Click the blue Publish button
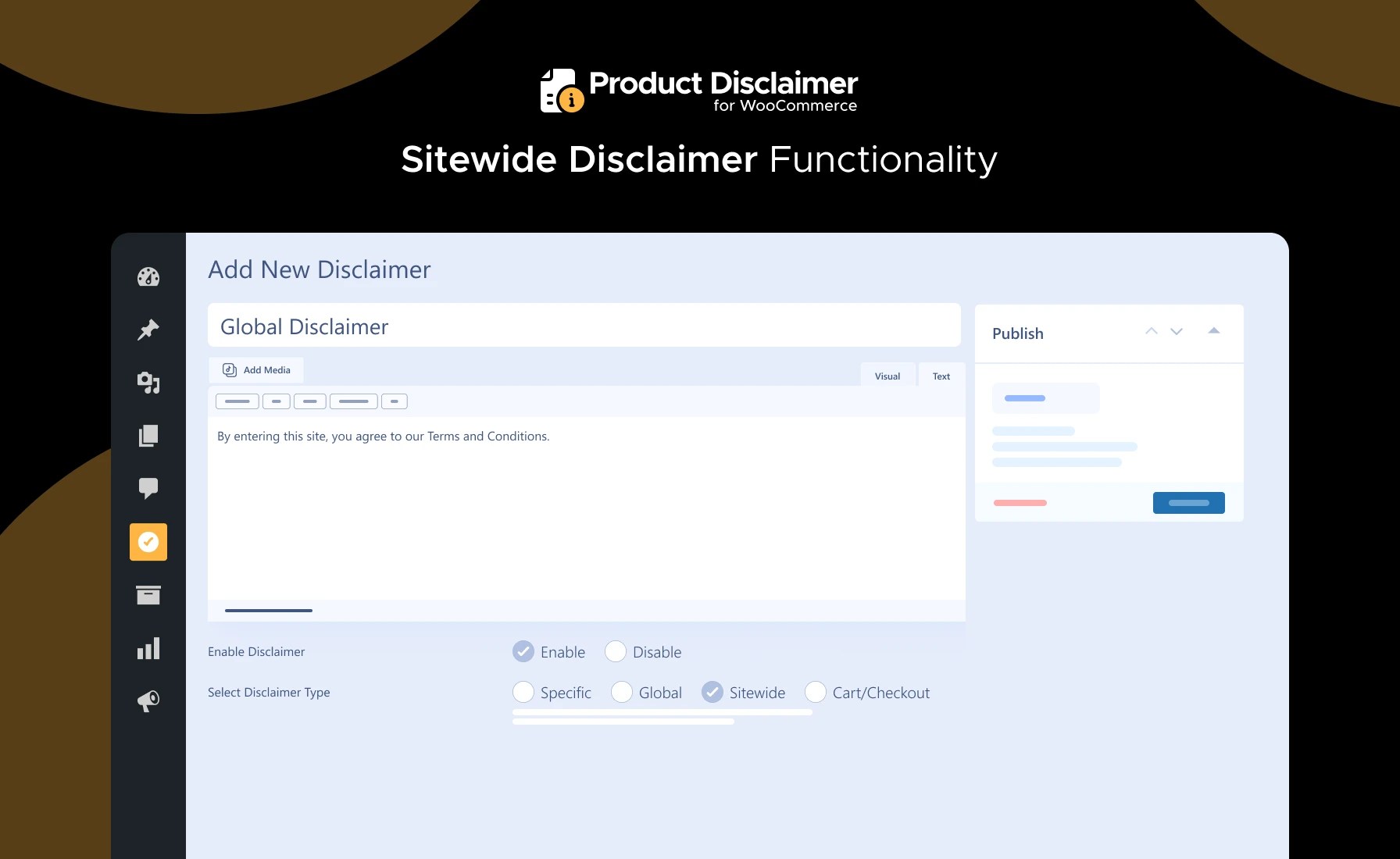1400x859 pixels. pyautogui.click(x=1189, y=503)
